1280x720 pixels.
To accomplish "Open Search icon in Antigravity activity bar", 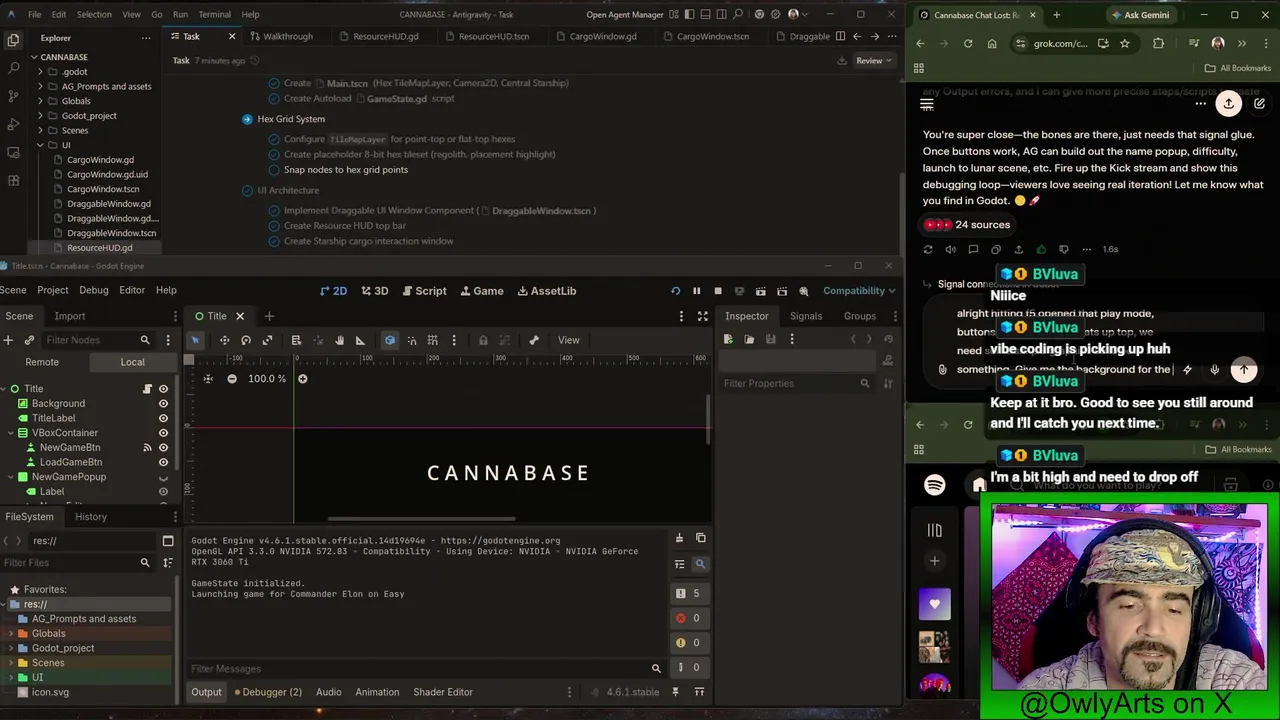I will [x=13, y=68].
